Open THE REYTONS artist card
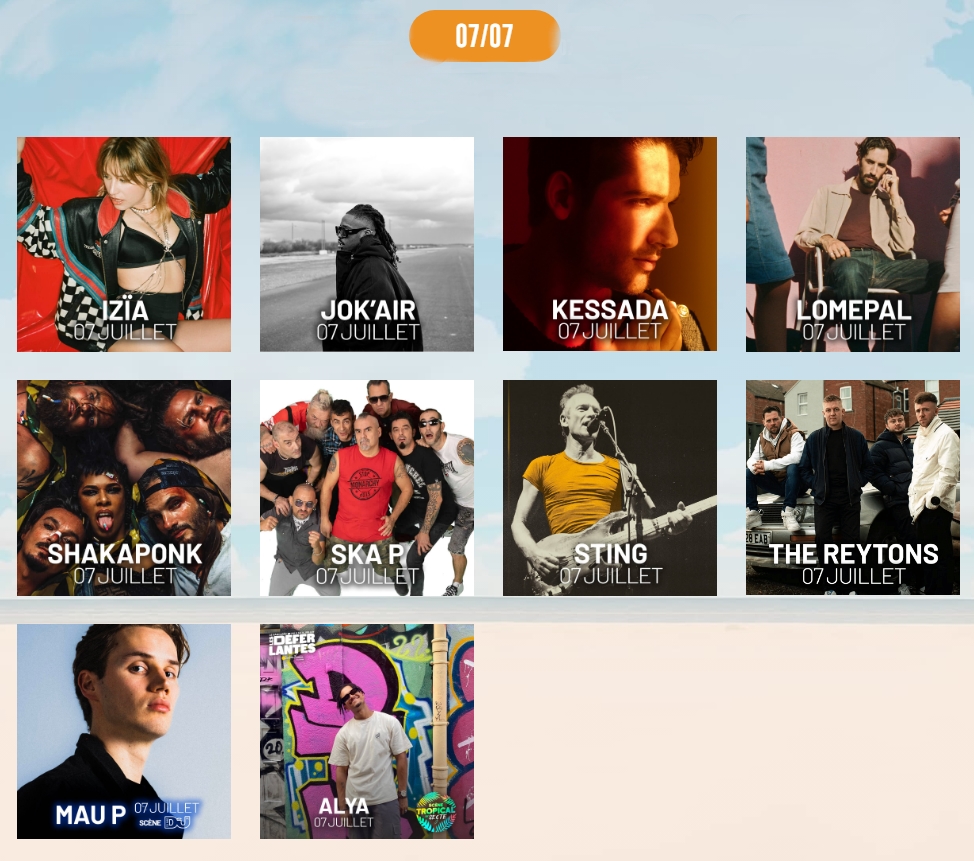 (x=852, y=488)
